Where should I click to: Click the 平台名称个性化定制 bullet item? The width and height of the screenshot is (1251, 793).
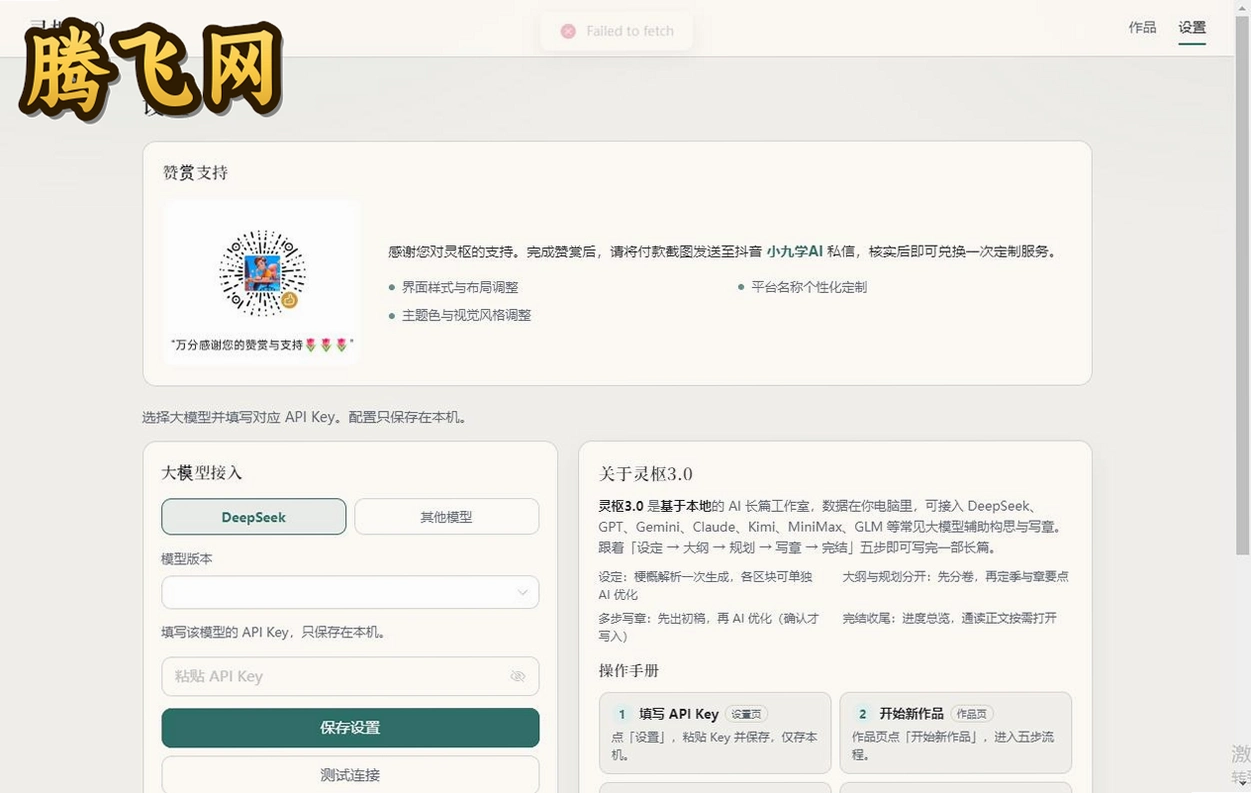809,287
